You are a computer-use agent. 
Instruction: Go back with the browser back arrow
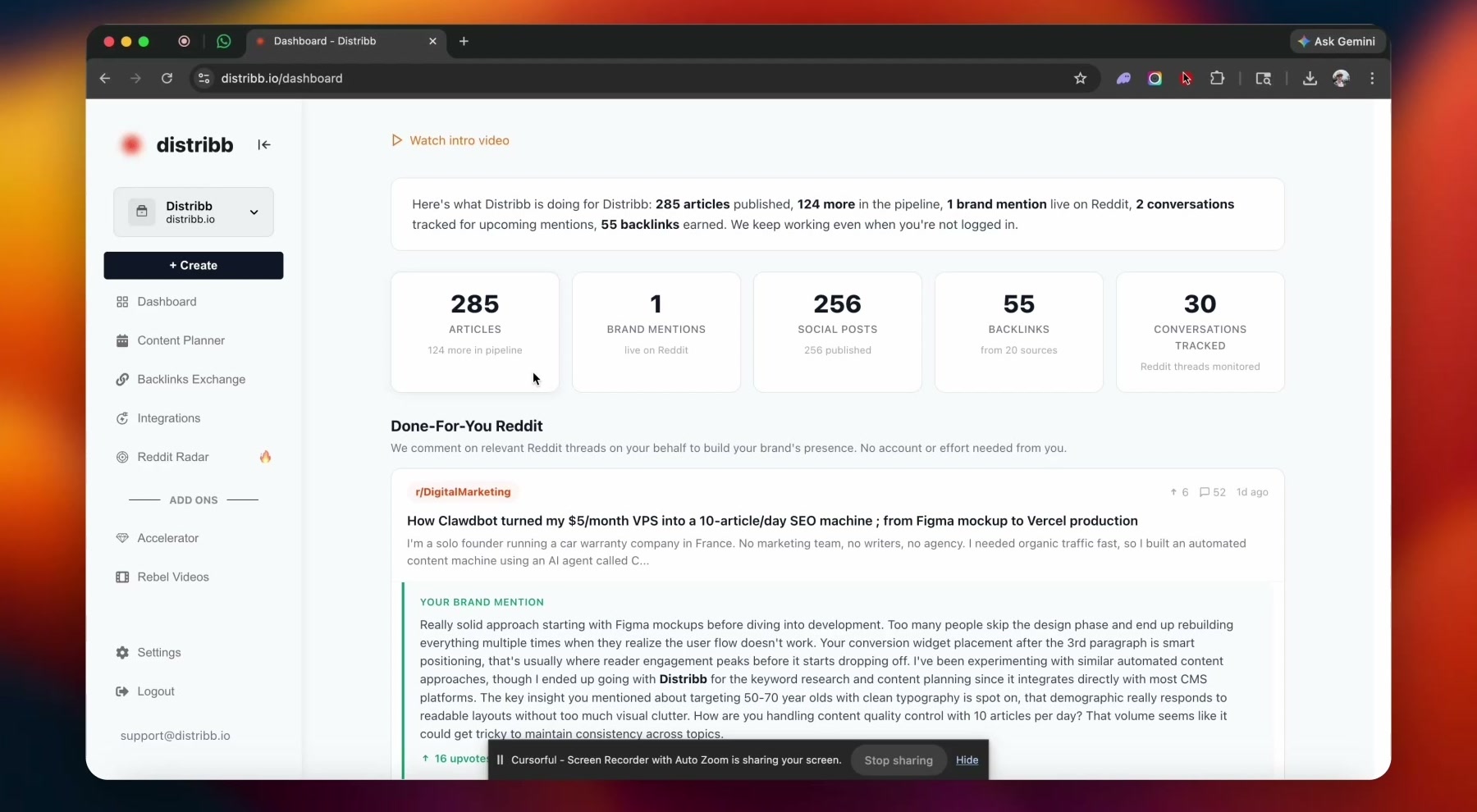pos(105,79)
